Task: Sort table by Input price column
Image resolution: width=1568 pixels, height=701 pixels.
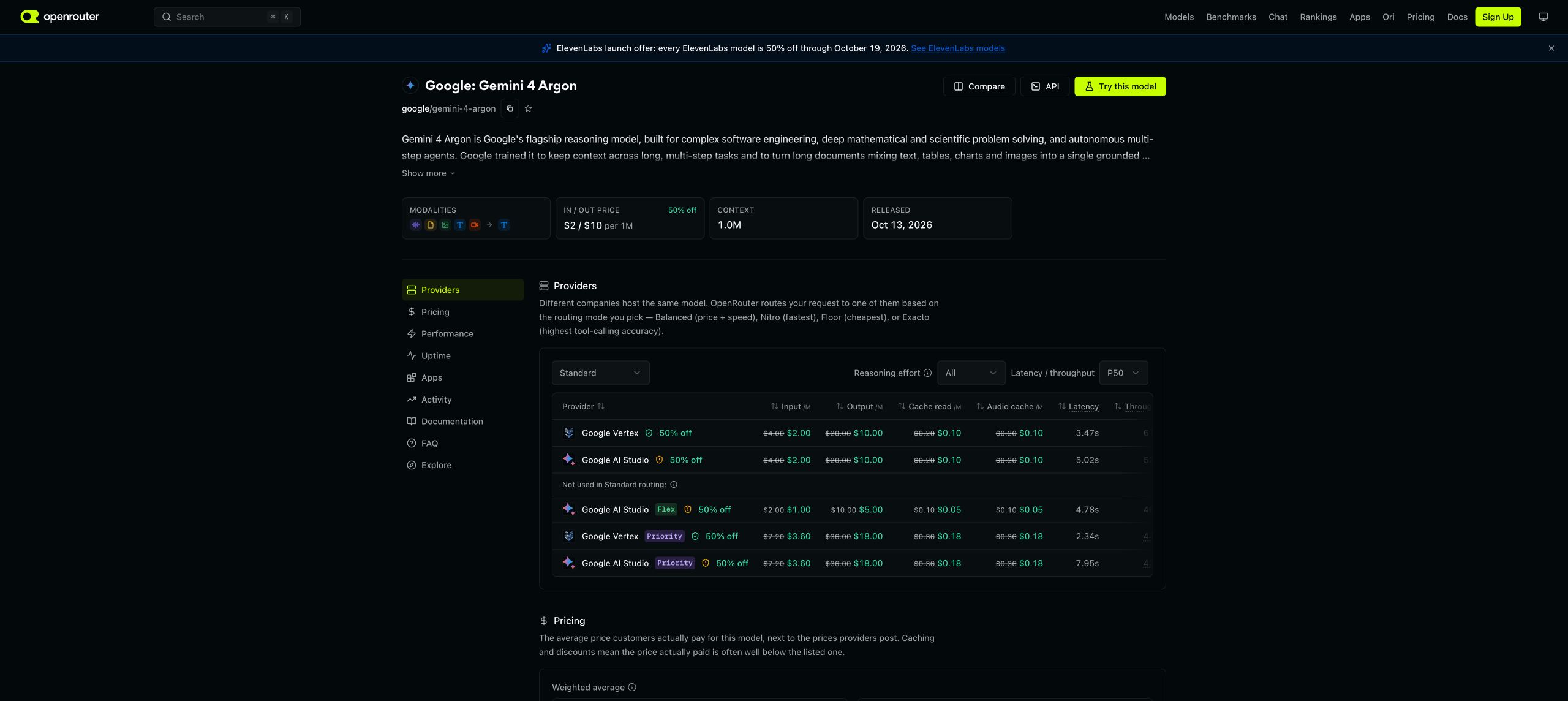Action: click(790, 406)
